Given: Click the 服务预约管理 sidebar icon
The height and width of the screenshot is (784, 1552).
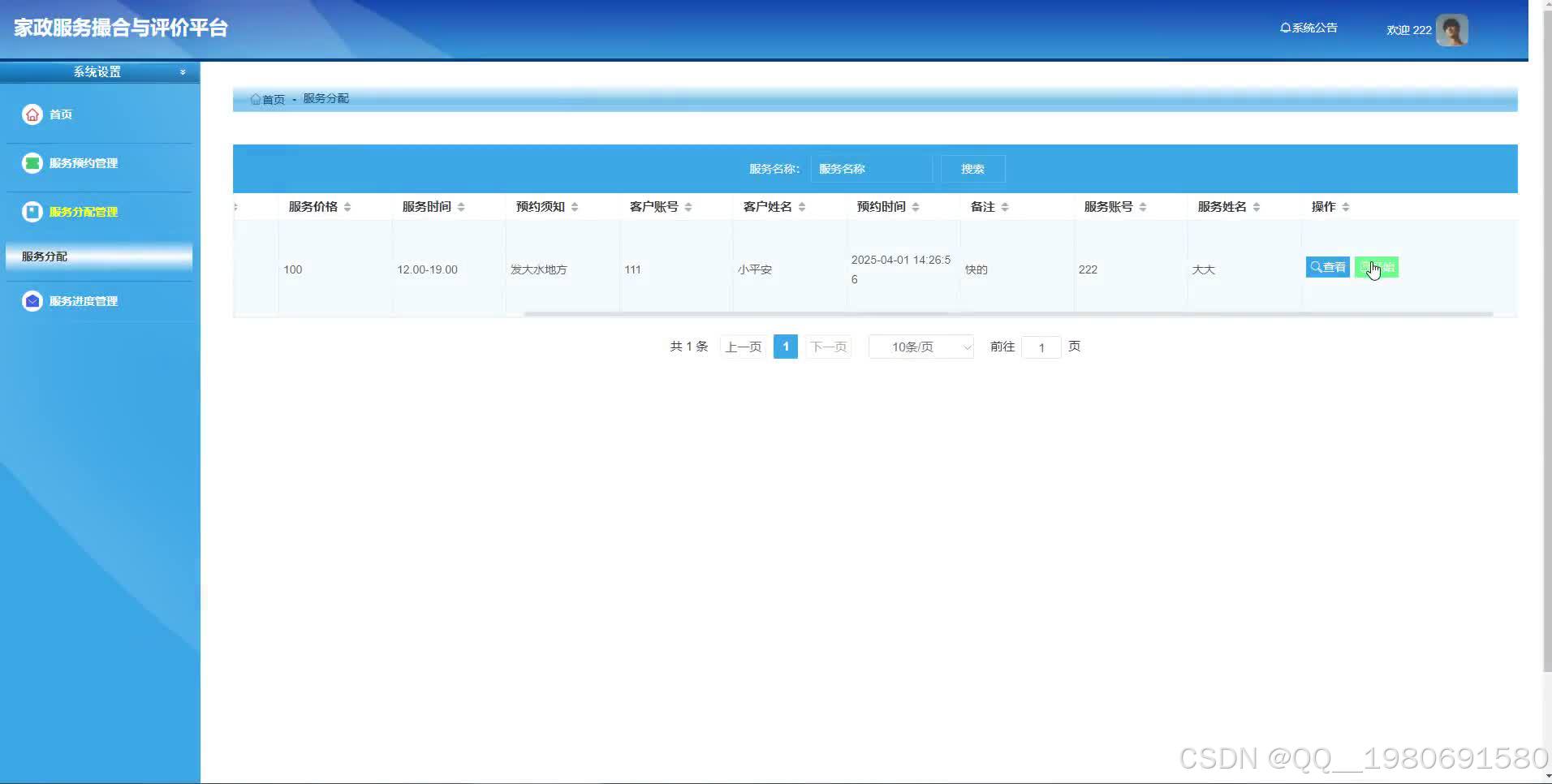Looking at the screenshot, I should (x=32, y=162).
